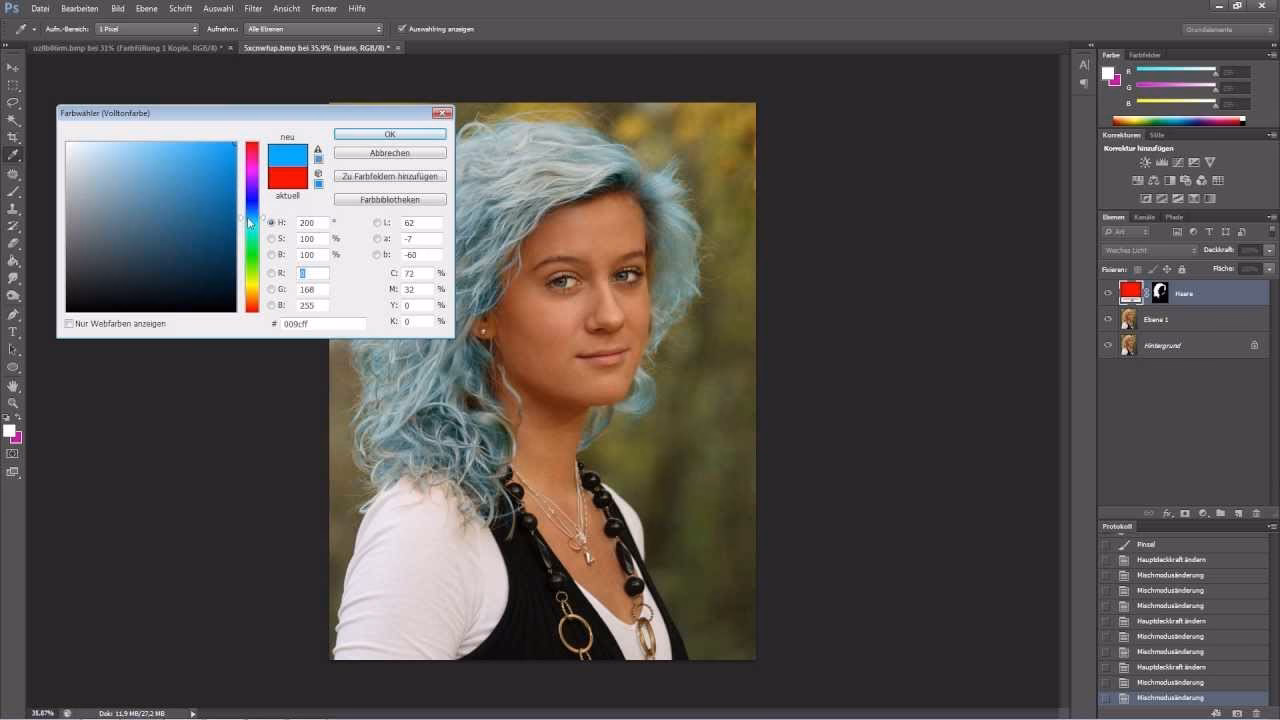Open the Weiches Licht blend mode dropdown

(1148, 249)
